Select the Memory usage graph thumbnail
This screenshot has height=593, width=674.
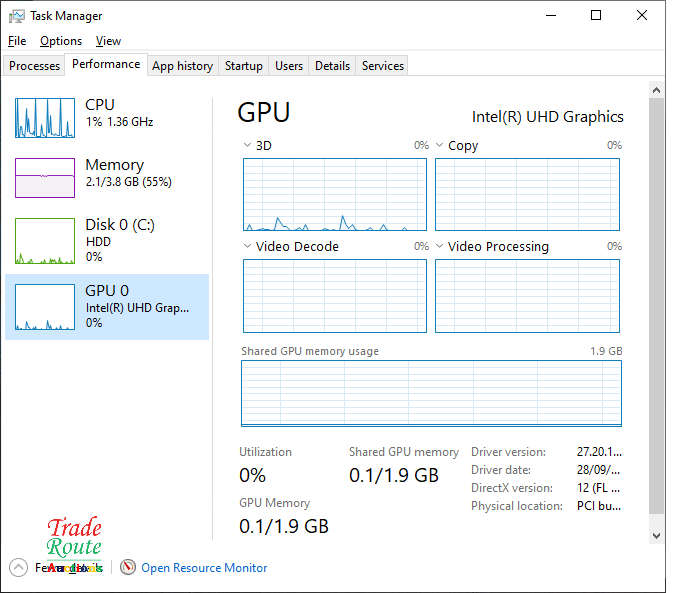pyautogui.click(x=45, y=178)
